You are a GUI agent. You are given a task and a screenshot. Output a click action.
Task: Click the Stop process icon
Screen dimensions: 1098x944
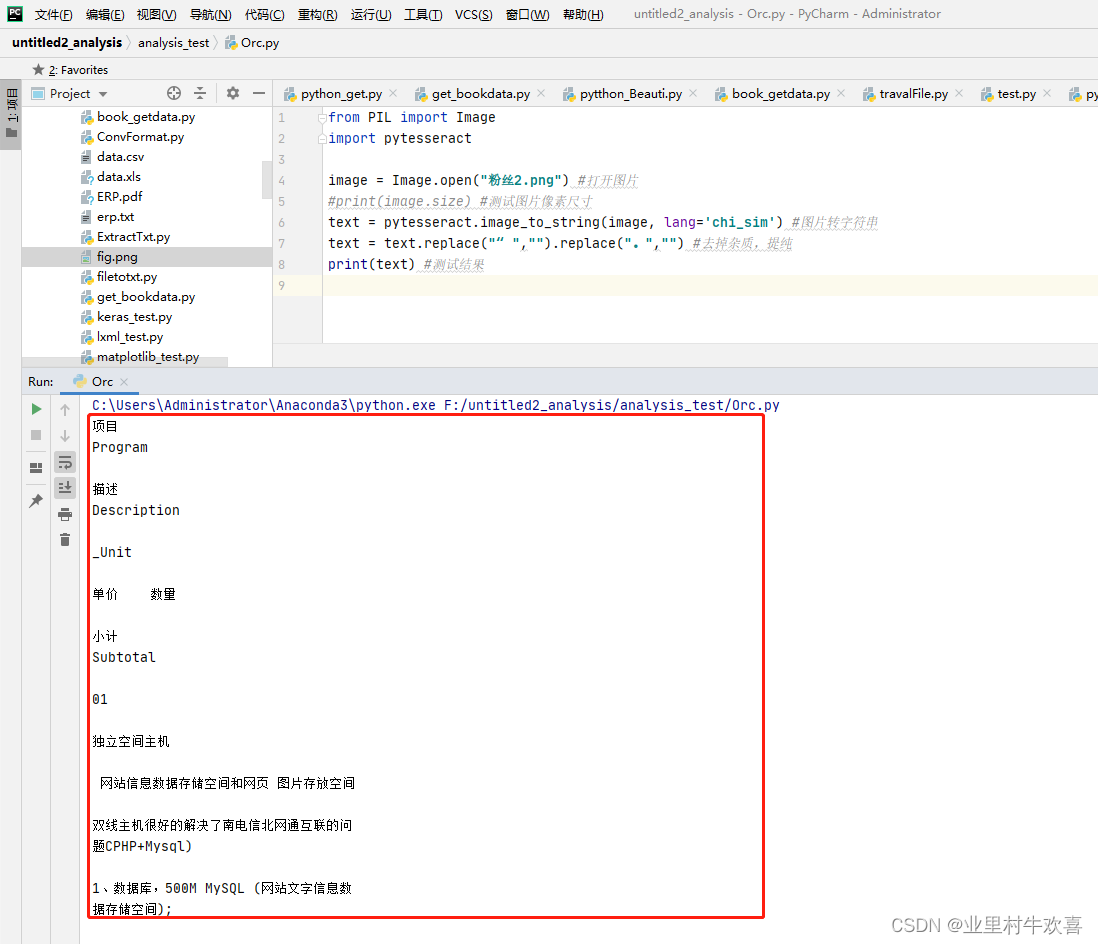click(x=36, y=435)
